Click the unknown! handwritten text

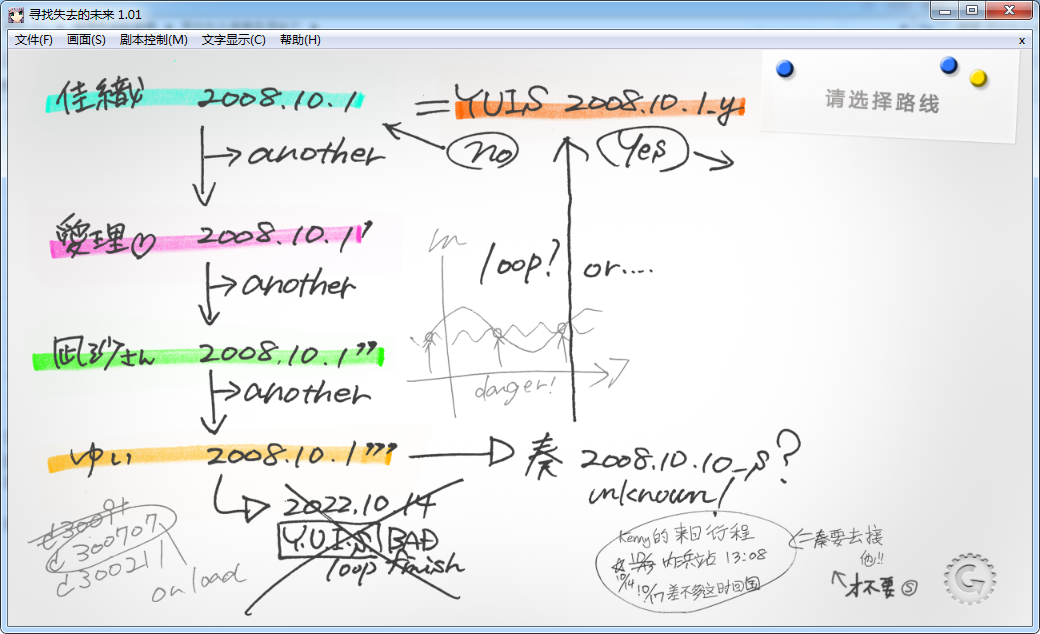pos(661,494)
